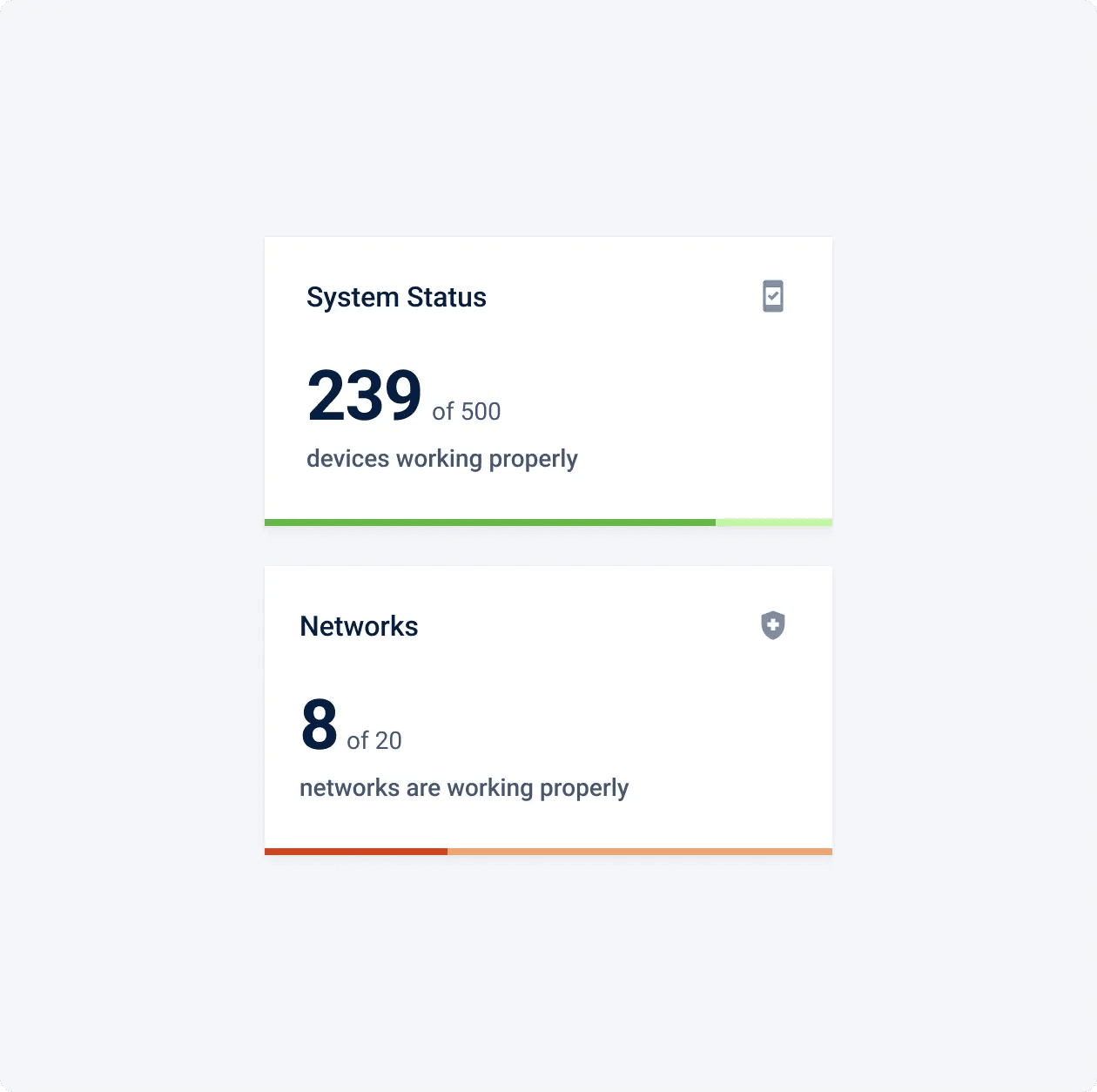Click the light green remaining progress segment

pos(773,522)
